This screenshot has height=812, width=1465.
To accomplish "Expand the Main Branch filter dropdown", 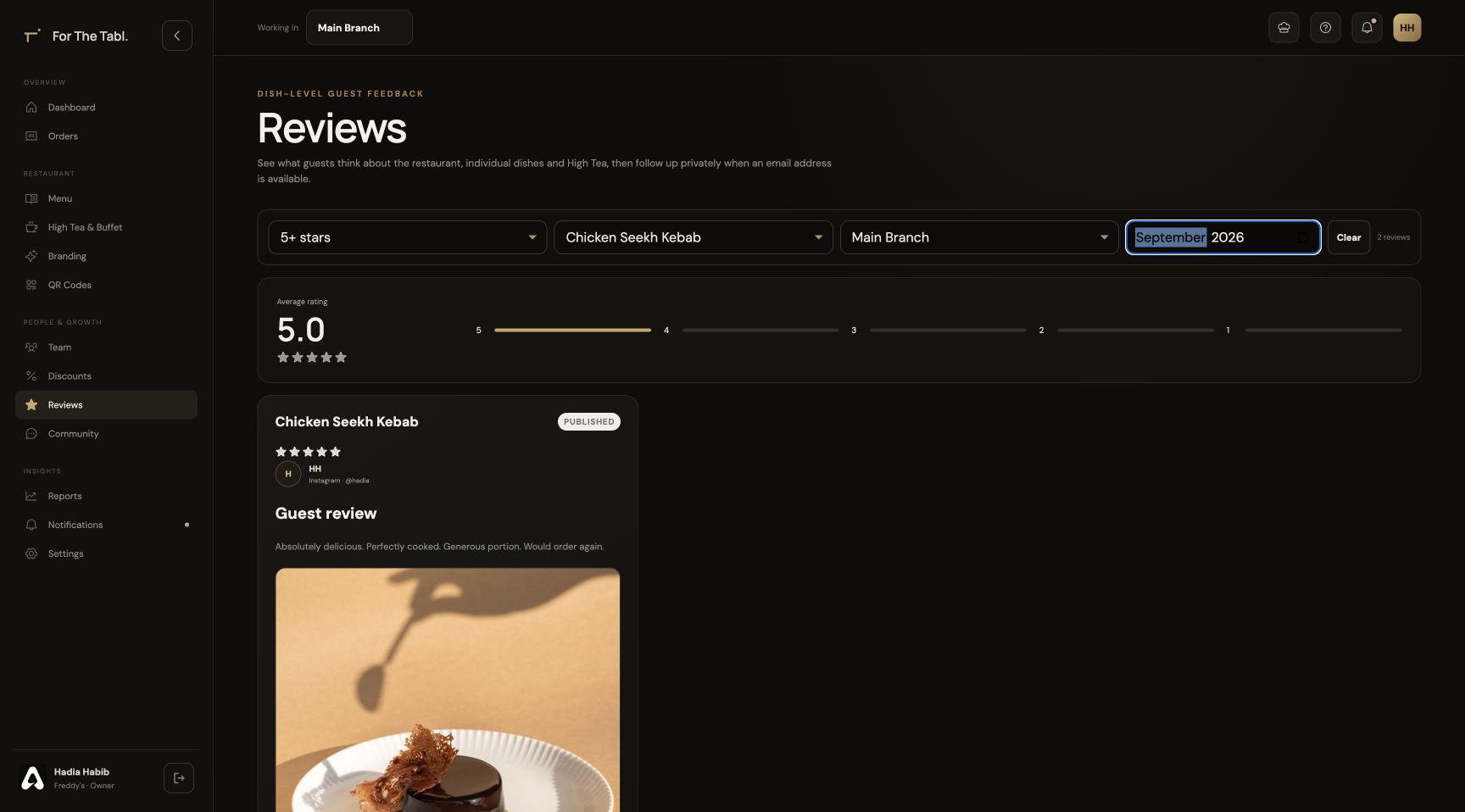I will (979, 237).
